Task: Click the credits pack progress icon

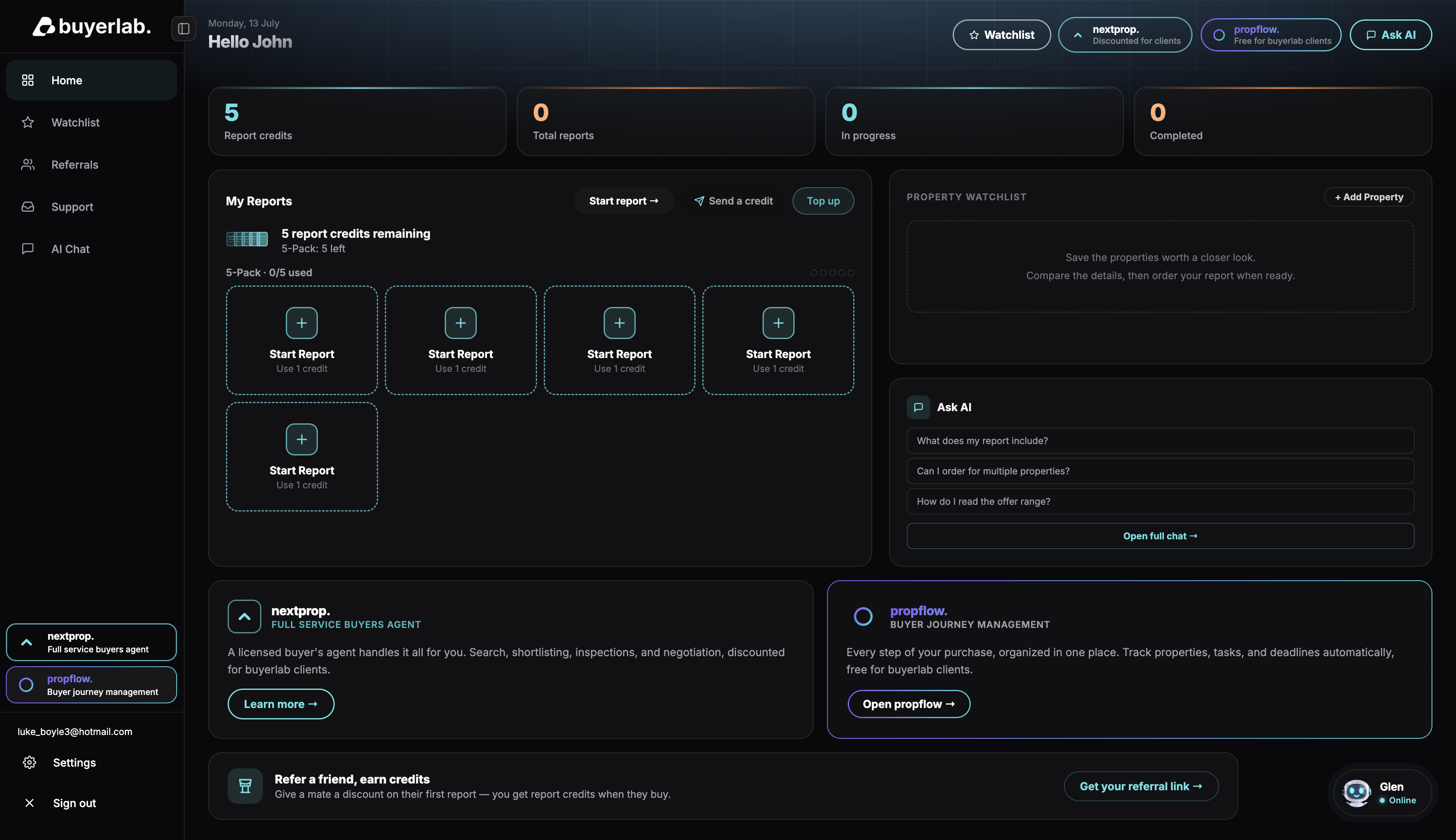Action: pyautogui.click(x=247, y=239)
